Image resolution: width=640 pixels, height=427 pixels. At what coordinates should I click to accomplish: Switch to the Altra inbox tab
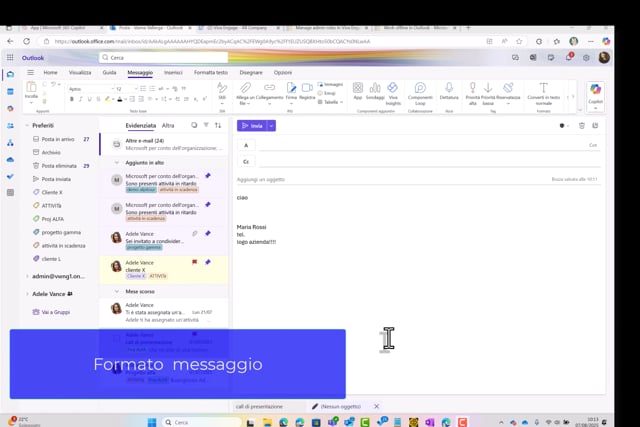pos(168,125)
